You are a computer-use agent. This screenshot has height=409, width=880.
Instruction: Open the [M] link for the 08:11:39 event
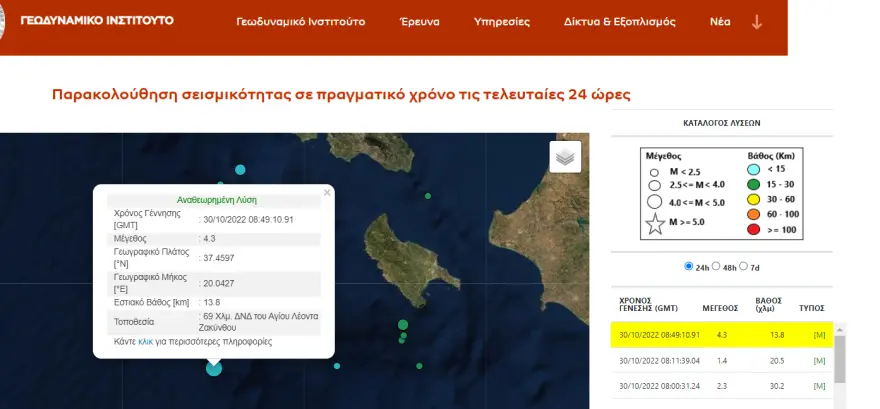(819, 360)
